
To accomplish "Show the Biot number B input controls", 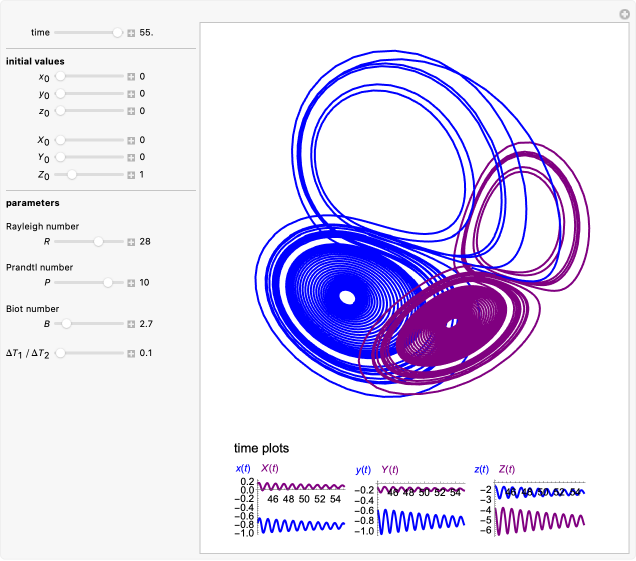I will [131, 324].
